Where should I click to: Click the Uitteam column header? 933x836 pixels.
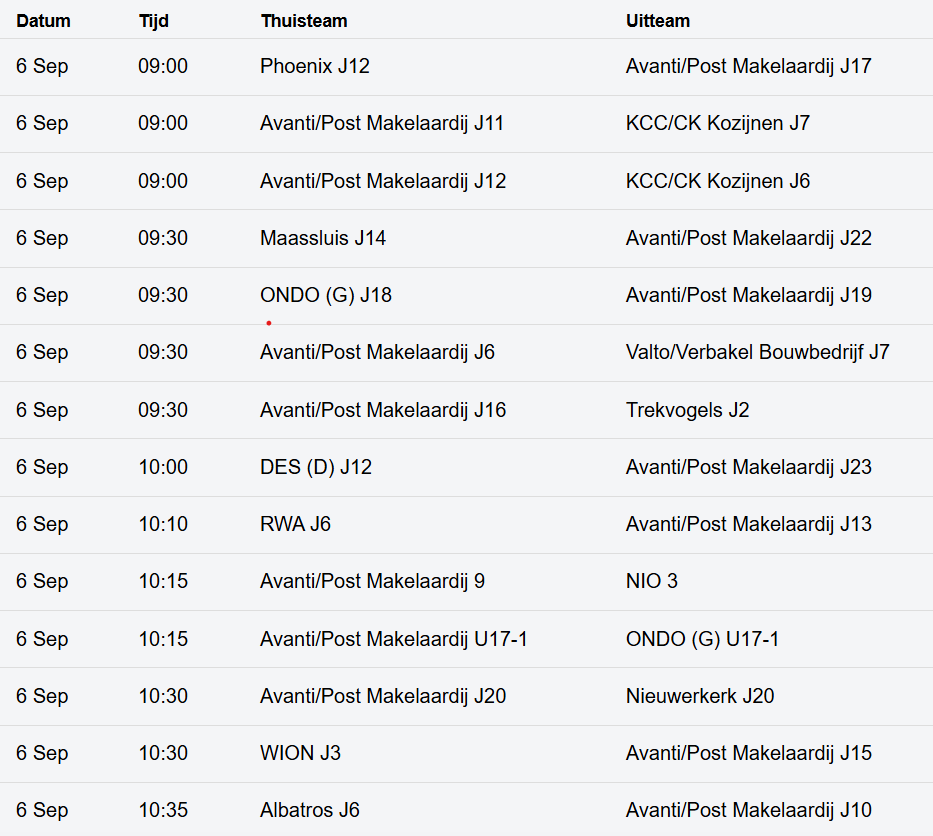[658, 20]
